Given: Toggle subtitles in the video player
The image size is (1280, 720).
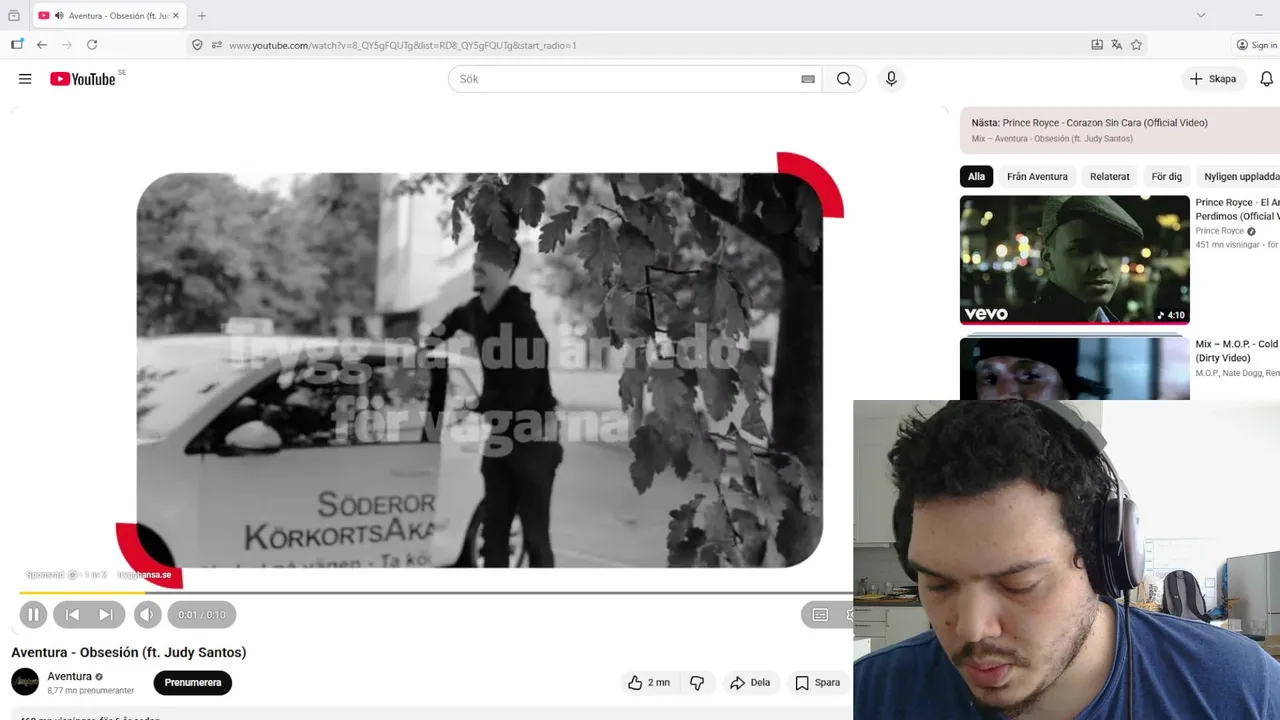Looking at the screenshot, I should [820, 615].
